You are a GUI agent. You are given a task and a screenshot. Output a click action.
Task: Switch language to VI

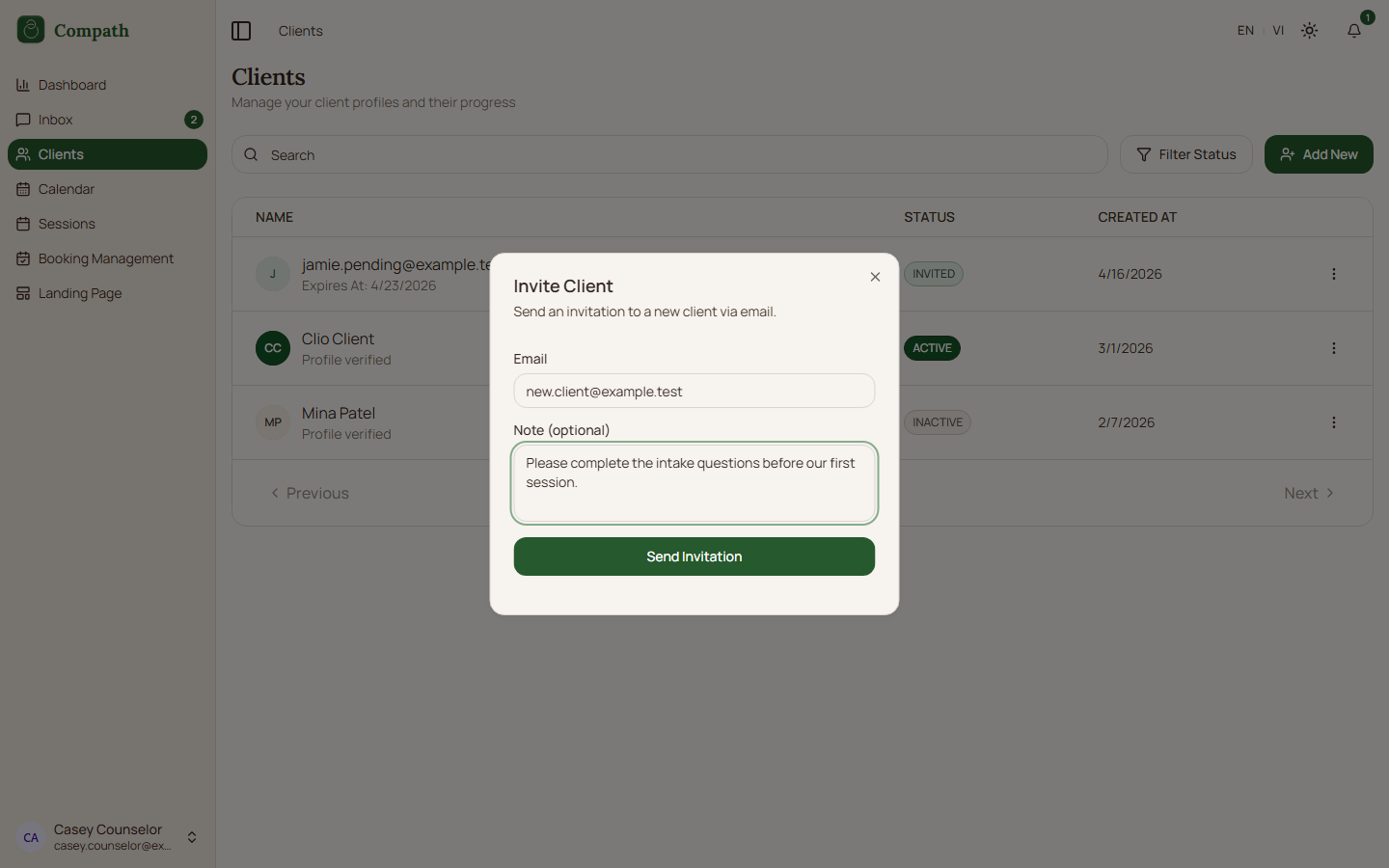[x=1278, y=31]
